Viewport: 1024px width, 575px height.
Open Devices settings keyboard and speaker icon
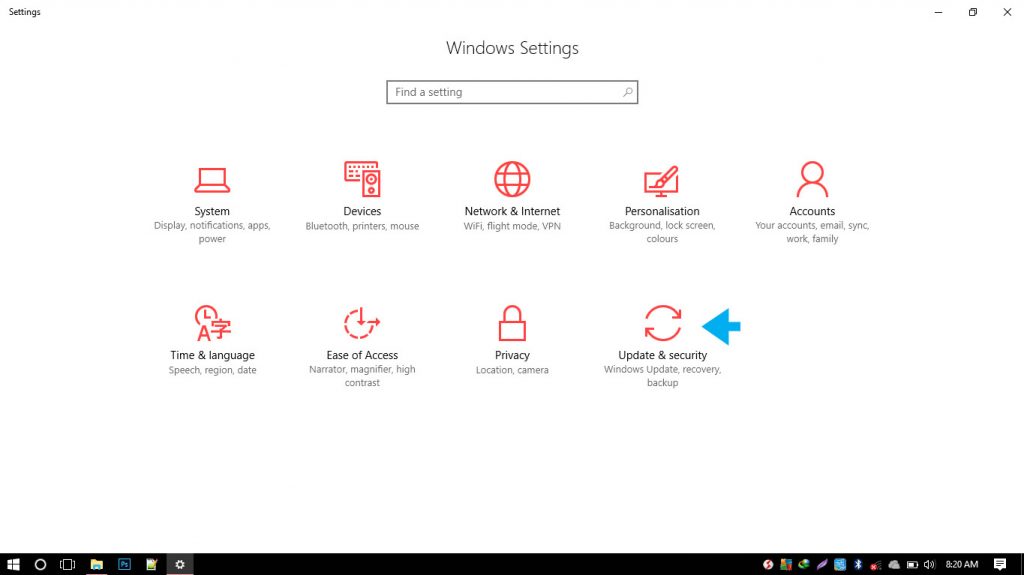tap(362, 179)
